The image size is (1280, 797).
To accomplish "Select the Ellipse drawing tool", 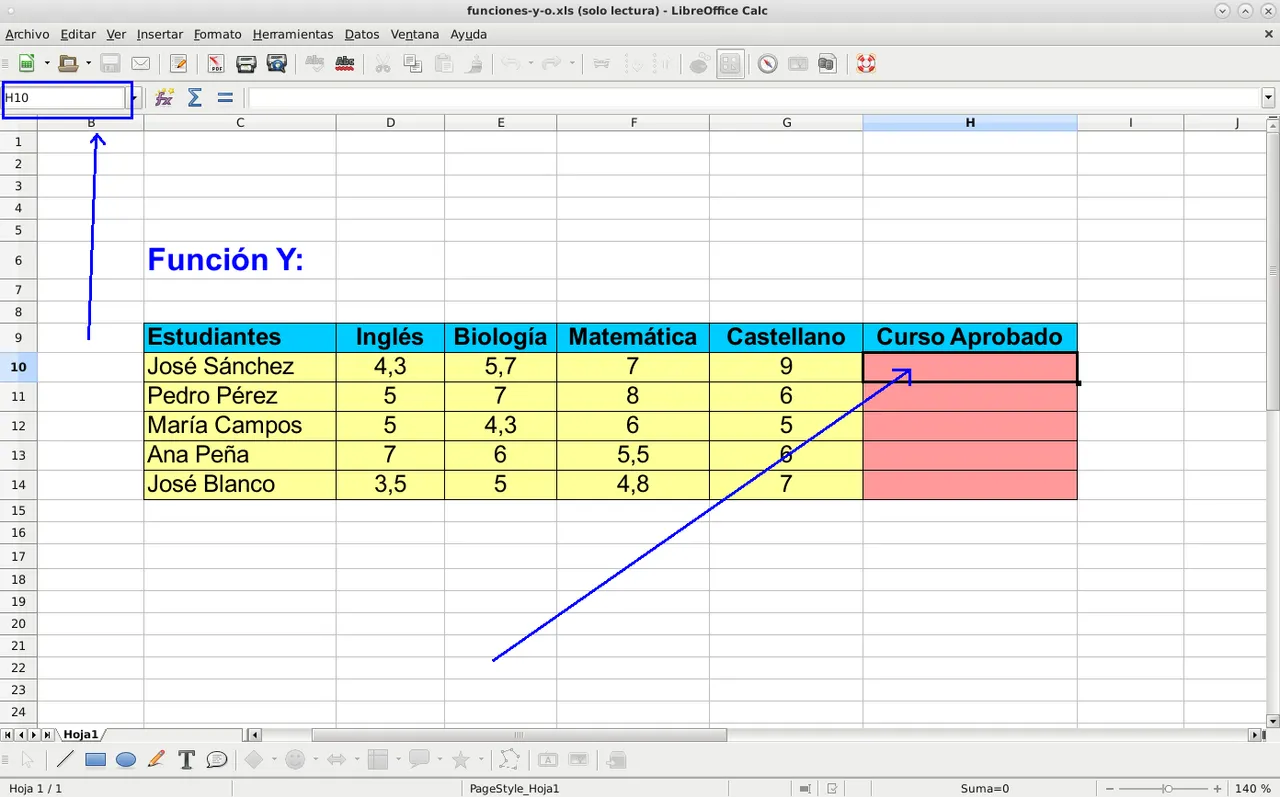I will tap(126, 760).
